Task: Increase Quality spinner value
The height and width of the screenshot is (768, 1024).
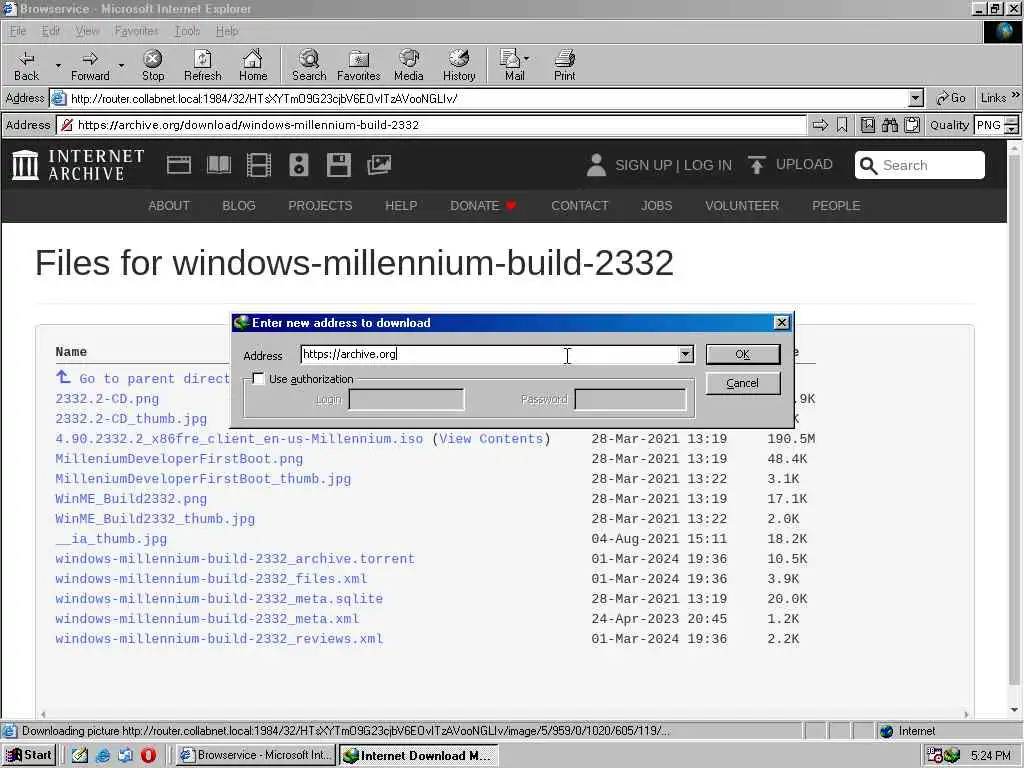Action: click(x=1012, y=120)
